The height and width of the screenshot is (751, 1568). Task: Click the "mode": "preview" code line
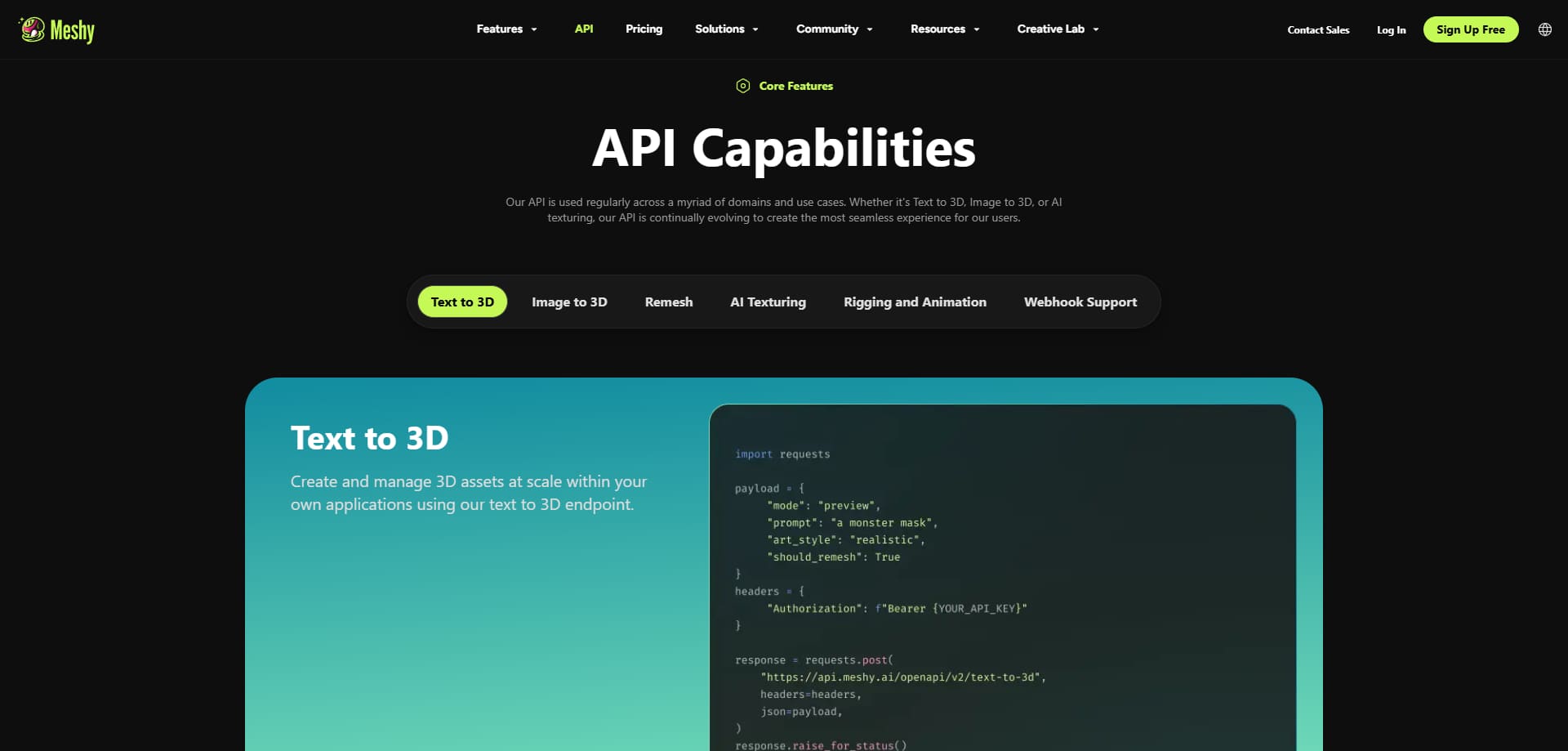coord(824,506)
